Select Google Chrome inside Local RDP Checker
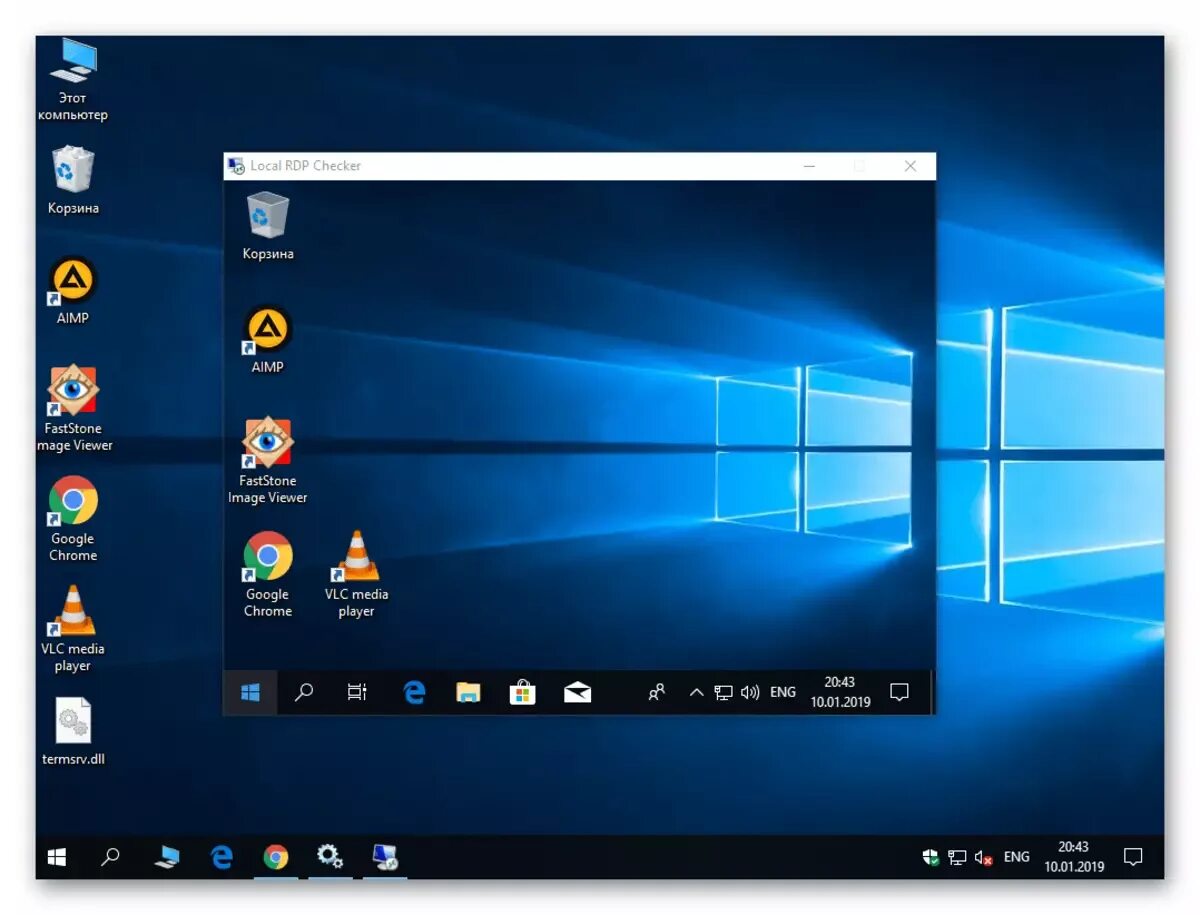The height and width of the screenshot is (915, 1200). point(268,575)
